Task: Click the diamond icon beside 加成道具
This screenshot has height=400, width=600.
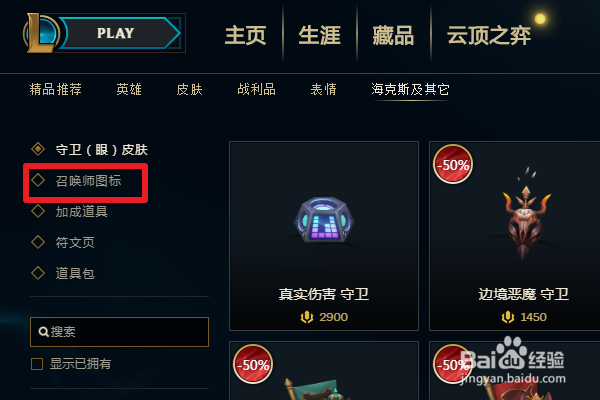Action: (38, 211)
